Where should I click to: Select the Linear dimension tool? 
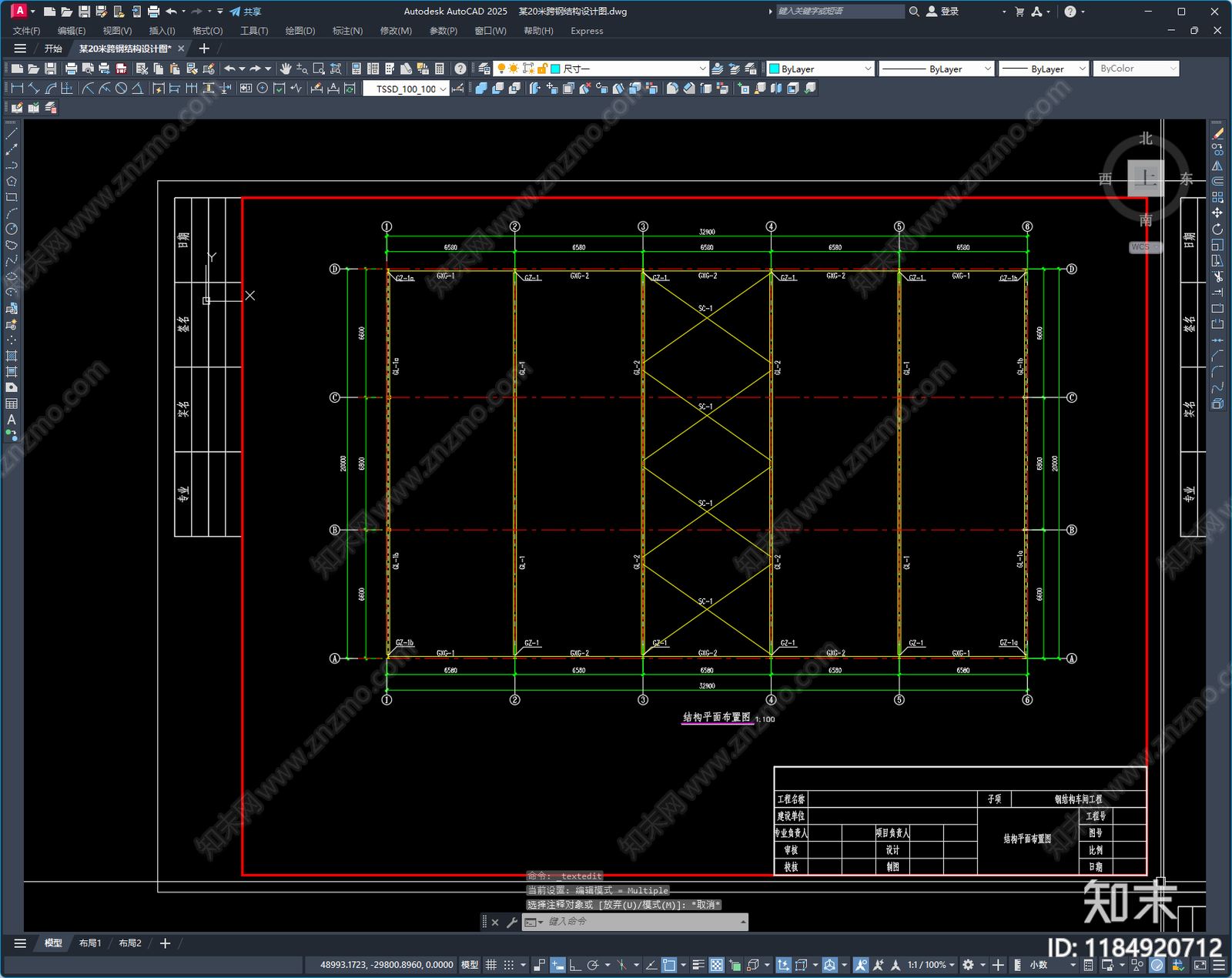click(17, 89)
